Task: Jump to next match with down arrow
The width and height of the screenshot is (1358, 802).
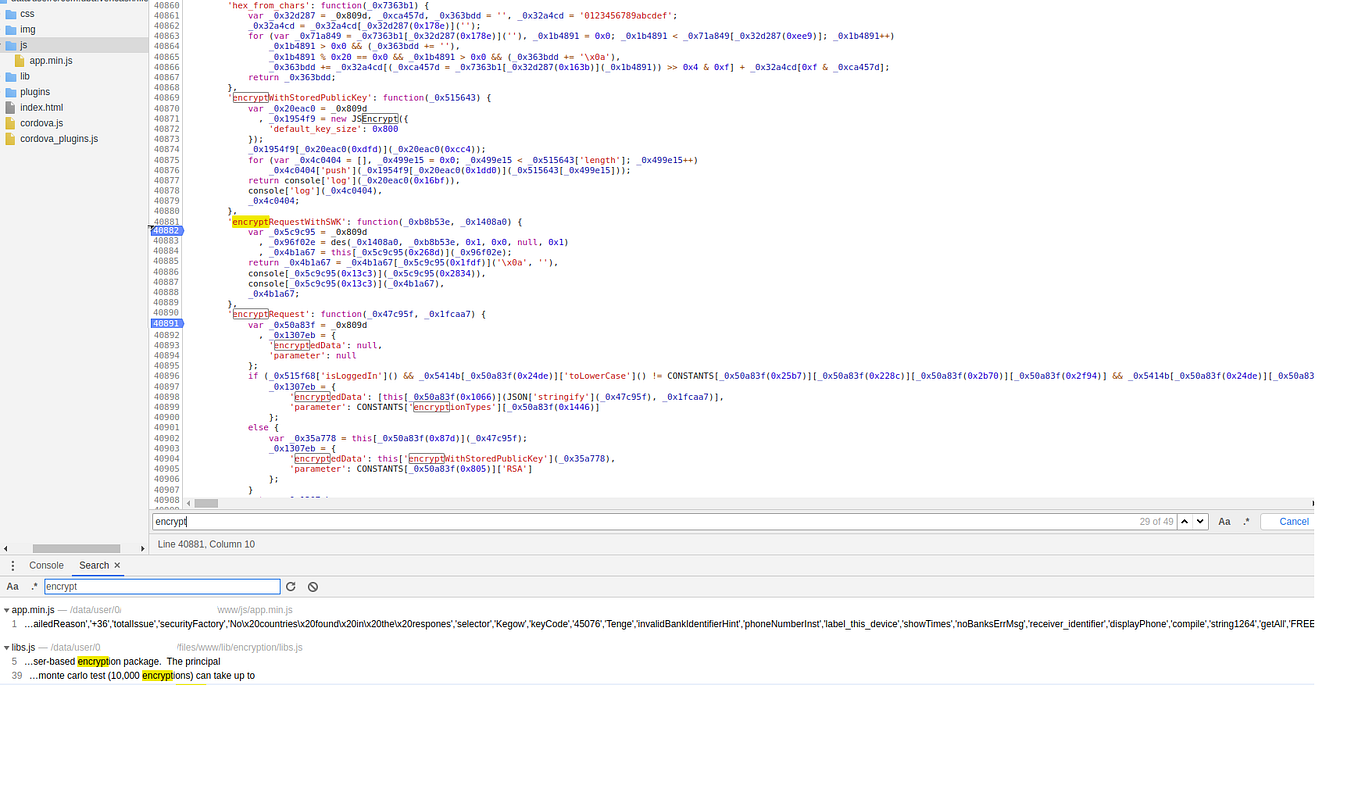Action: (x=1200, y=521)
